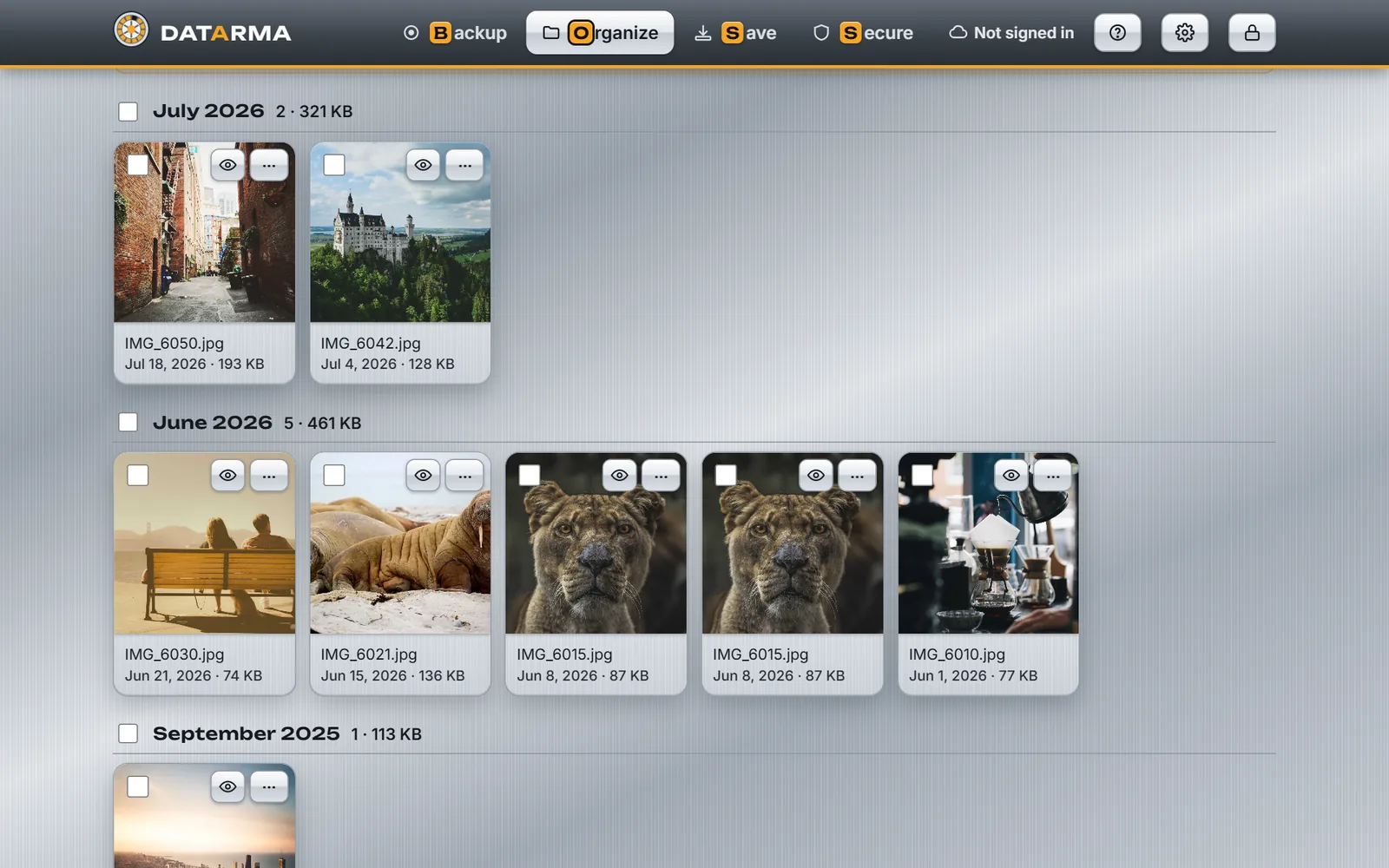Select all photos in July 2026
This screenshot has width=1389, height=868.
pos(128,111)
